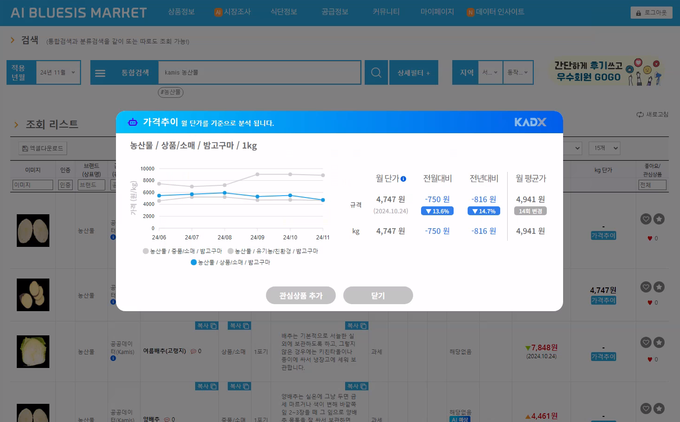This screenshot has width=680, height=422.
Task: Toggle the 상품/소매 밤고구마 legend series
Action: point(230,262)
